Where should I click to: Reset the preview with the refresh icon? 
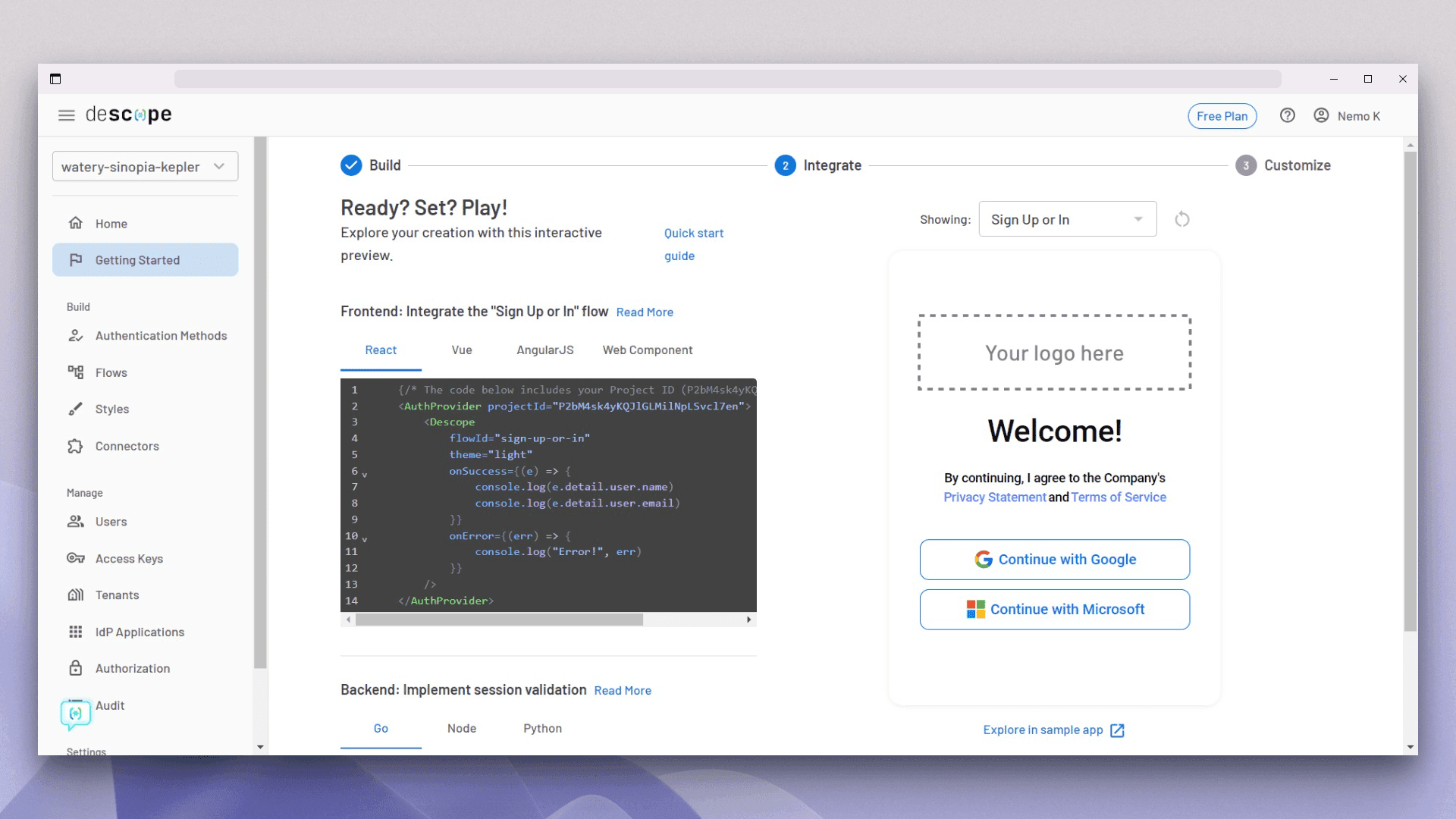click(1182, 219)
